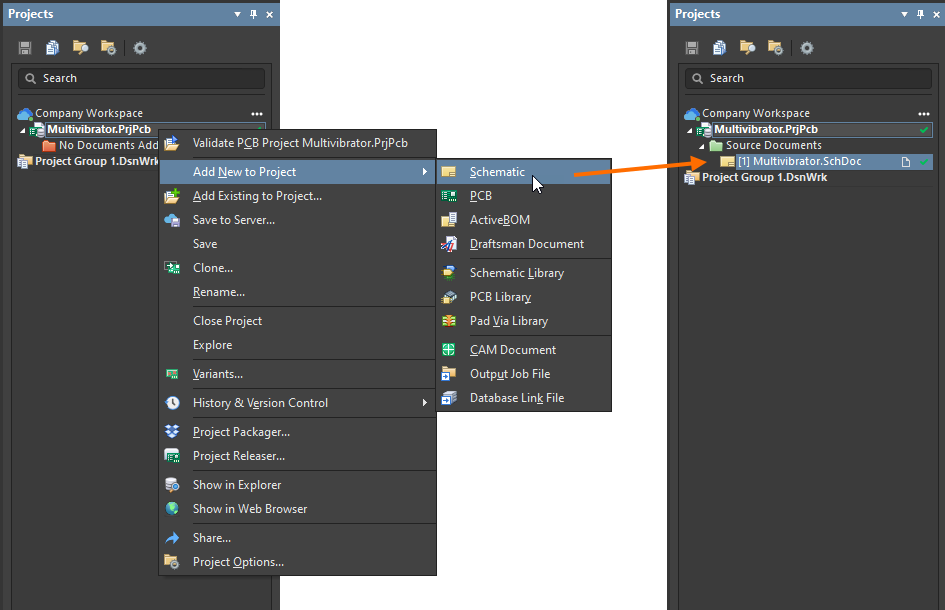Select Validate PCB Project Multivibrator.PrjPcb

pyautogui.click(x=300, y=144)
